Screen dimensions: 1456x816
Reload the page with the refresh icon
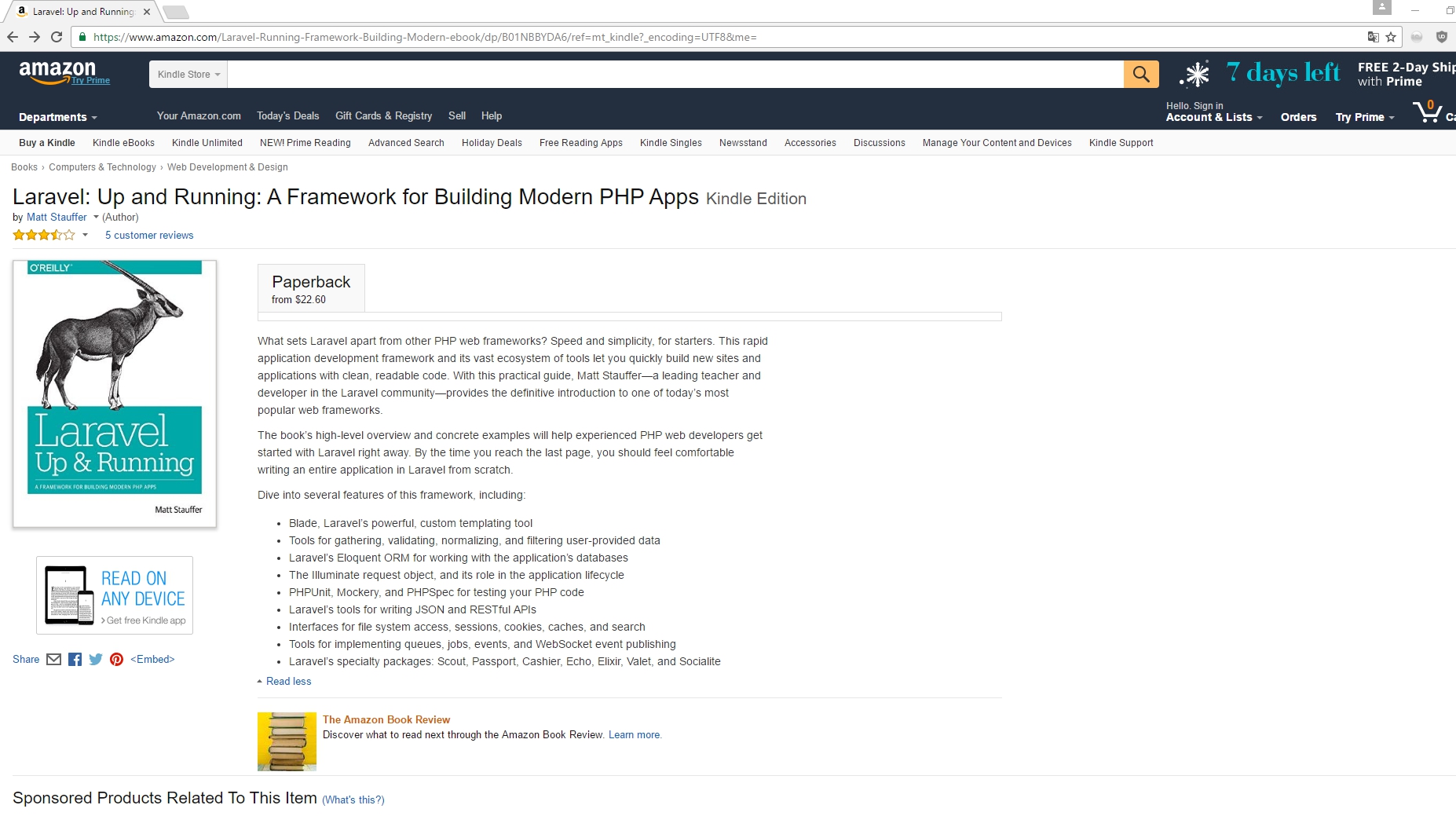point(57,37)
